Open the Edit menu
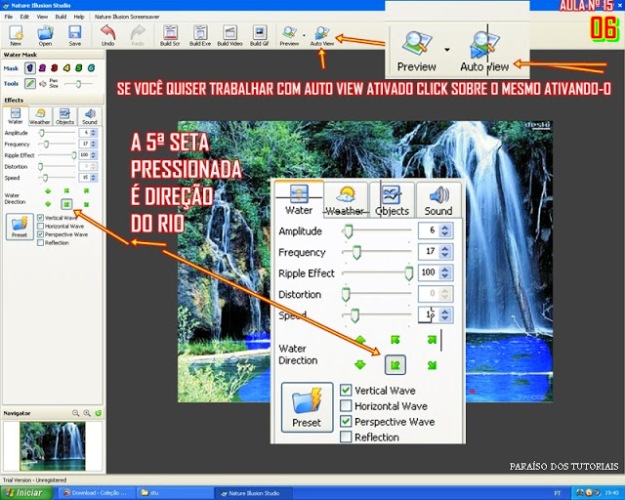Image resolution: width=625 pixels, height=500 pixels. click(25, 17)
